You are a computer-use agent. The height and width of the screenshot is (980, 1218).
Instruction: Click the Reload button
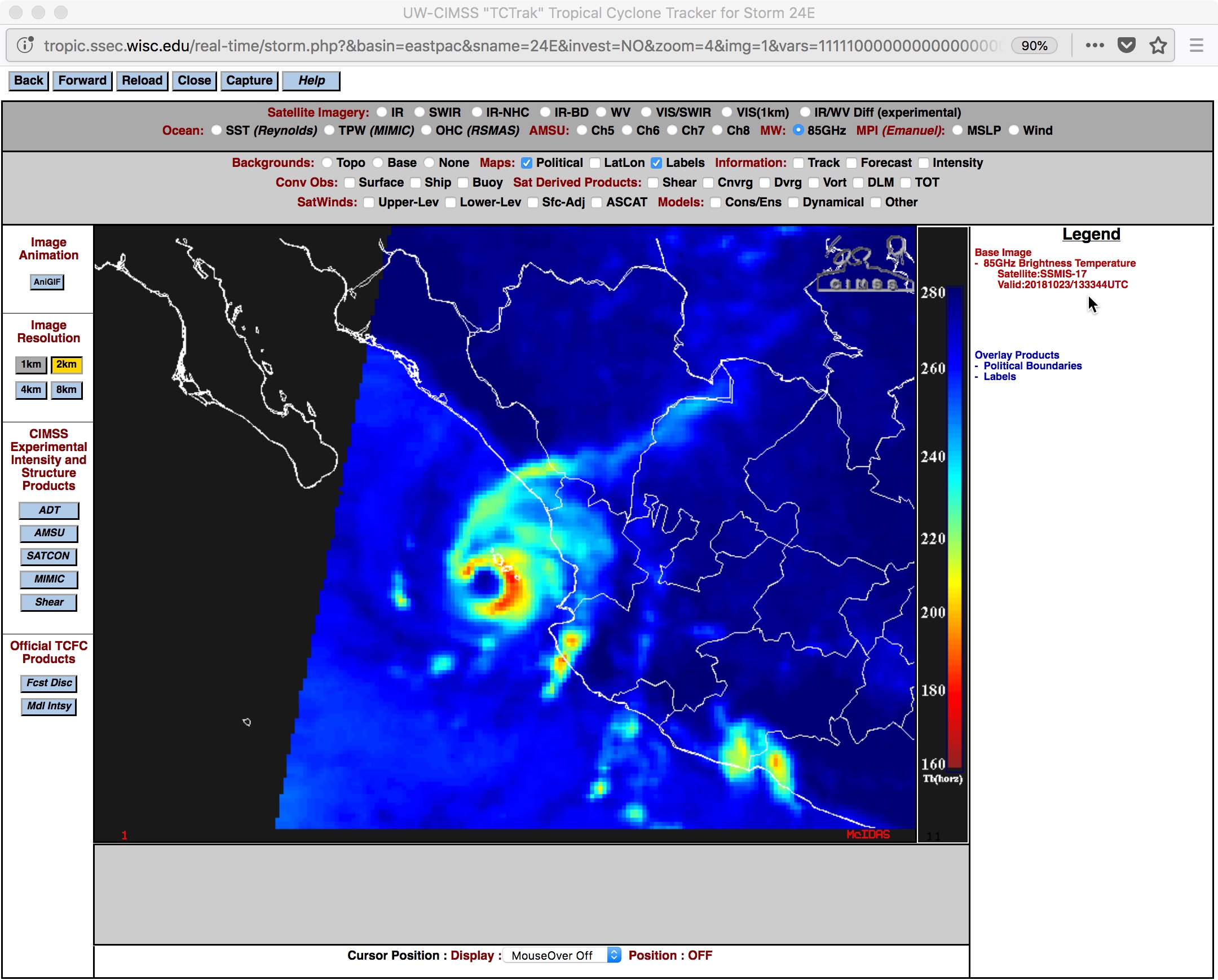pyautogui.click(x=142, y=80)
